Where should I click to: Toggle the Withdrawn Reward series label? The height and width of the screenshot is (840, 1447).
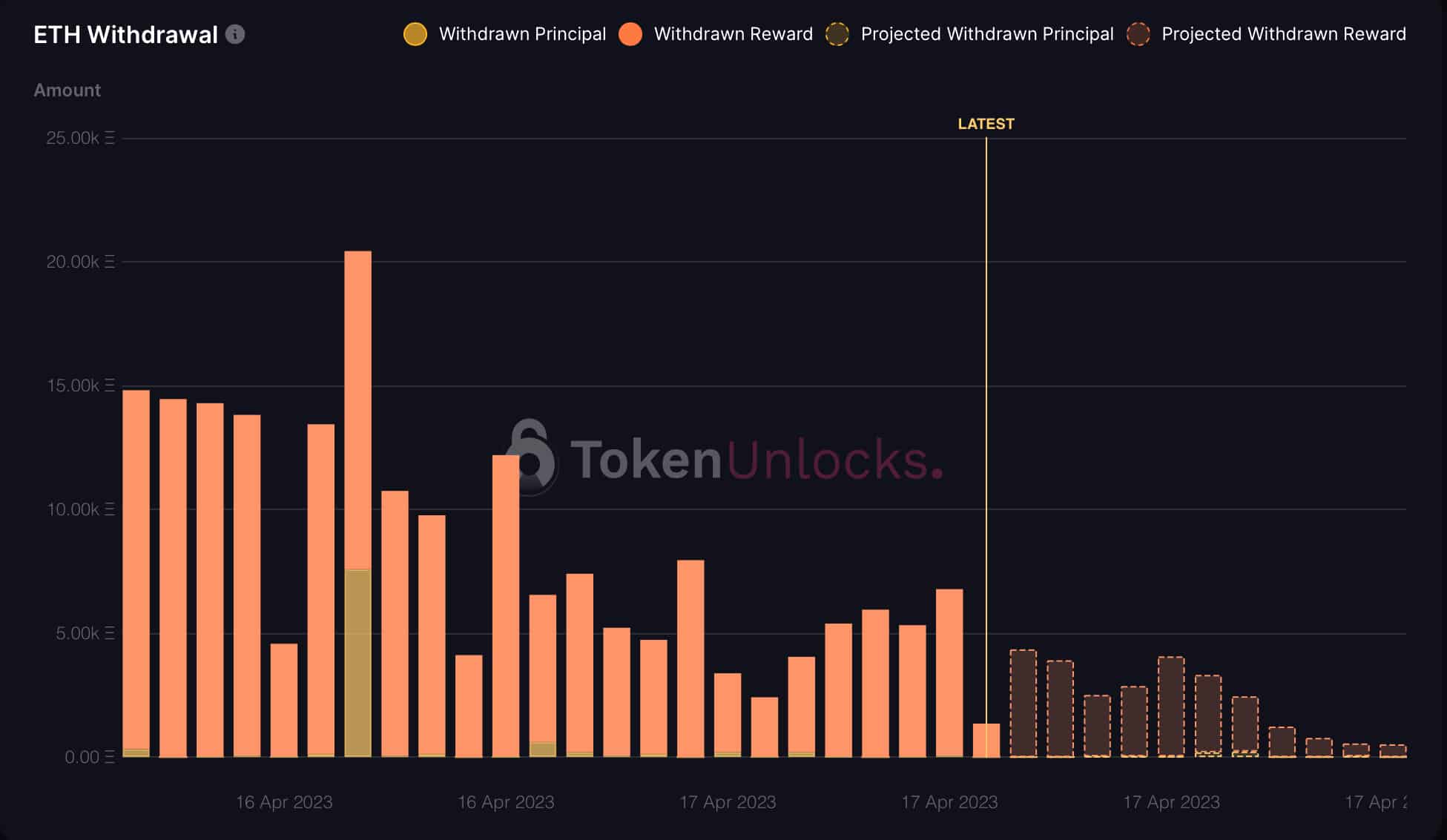(x=734, y=34)
